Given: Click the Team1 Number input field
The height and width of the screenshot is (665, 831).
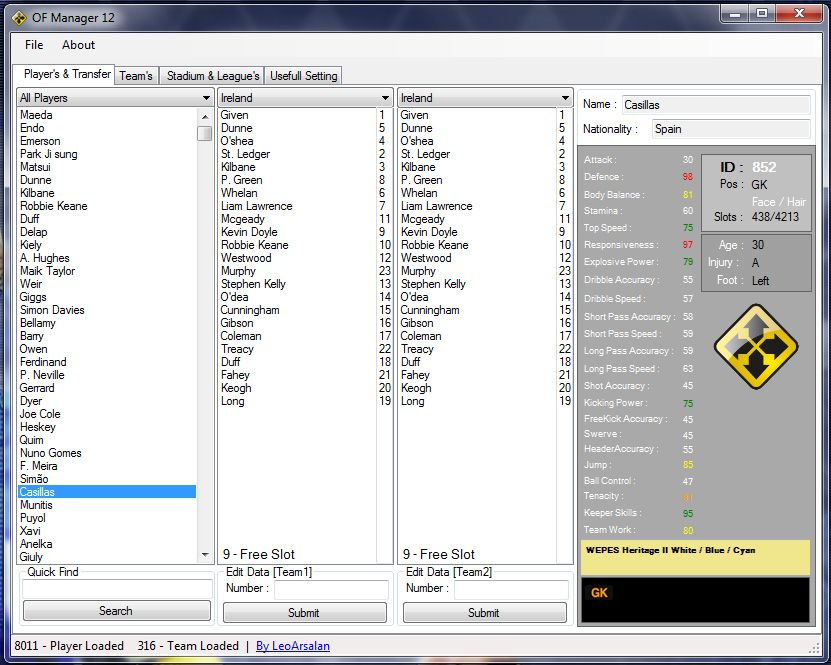Looking at the screenshot, I should pos(330,589).
